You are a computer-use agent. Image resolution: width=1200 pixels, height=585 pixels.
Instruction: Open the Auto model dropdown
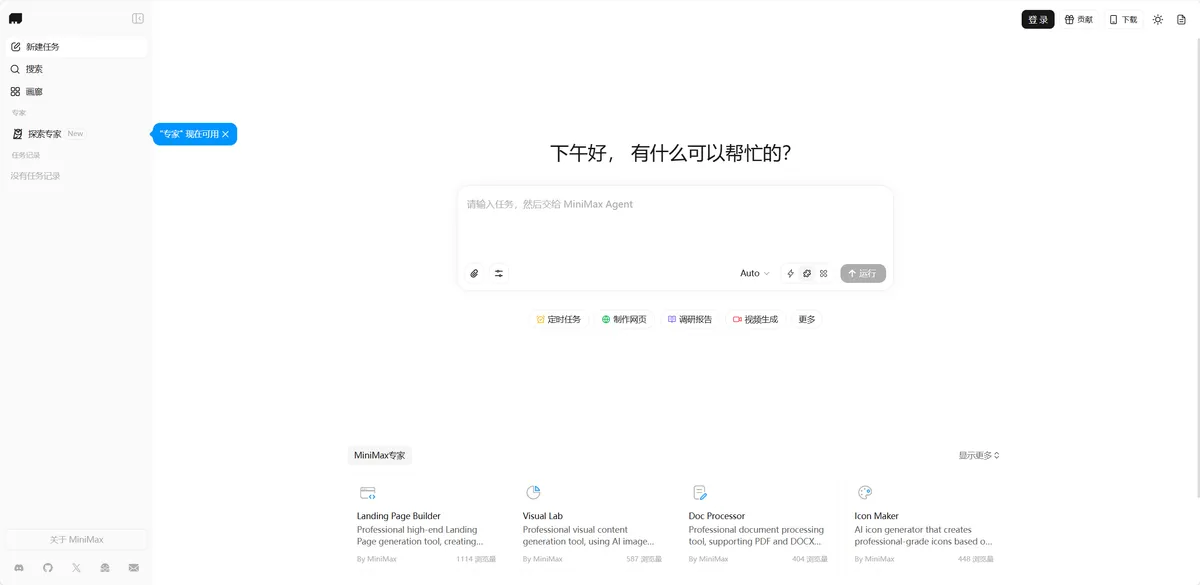coord(754,273)
